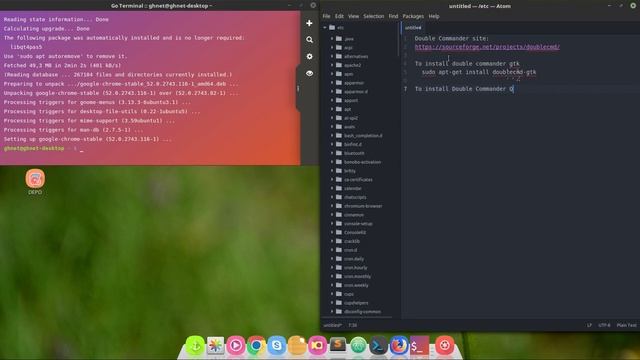Screen dimensions: 640x360
Task: Open a new tab in Go Terminal
Action: pos(309,23)
